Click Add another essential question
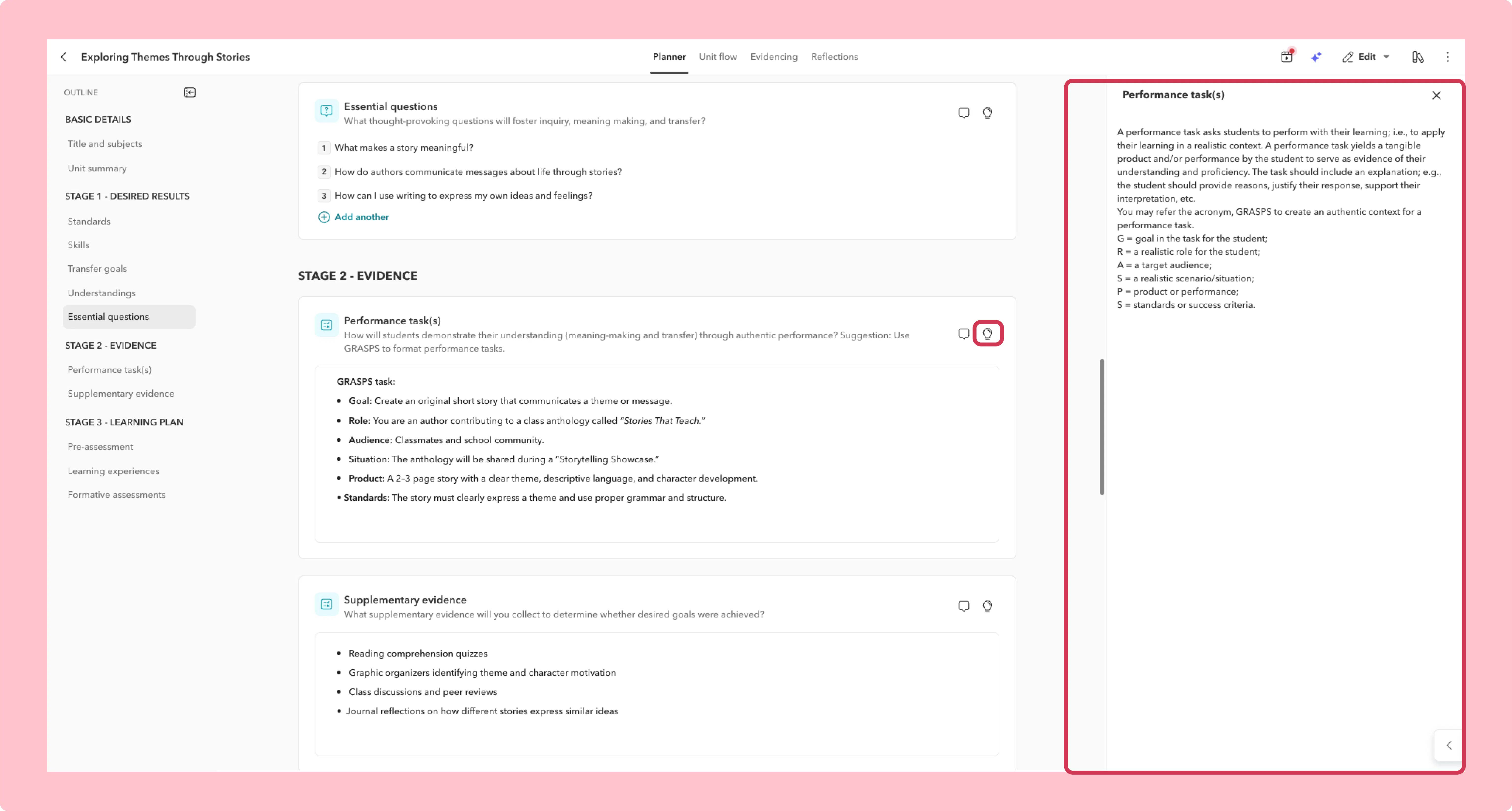 [x=354, y=217]
